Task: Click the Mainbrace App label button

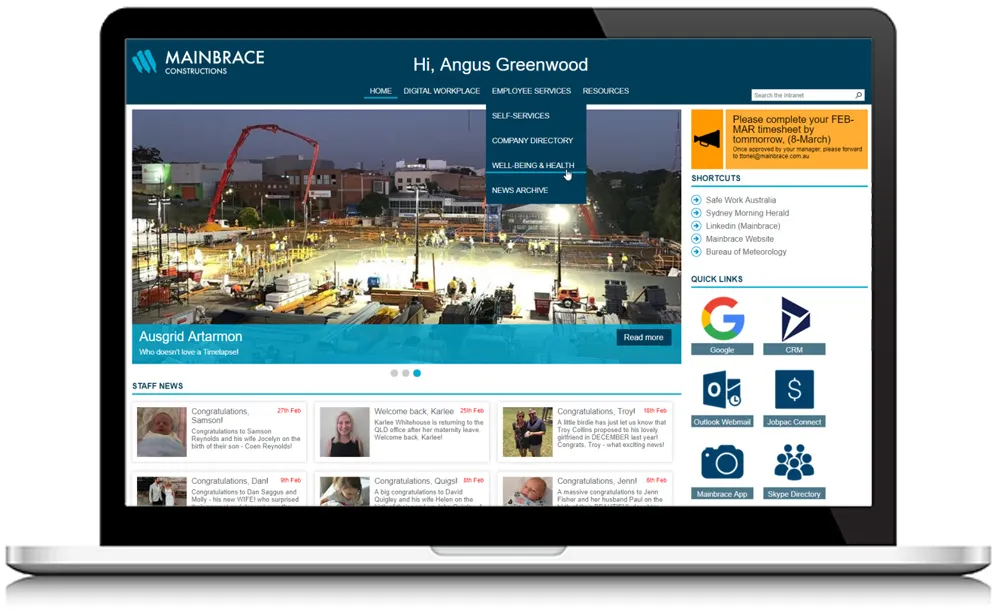Action: point(722,494)
